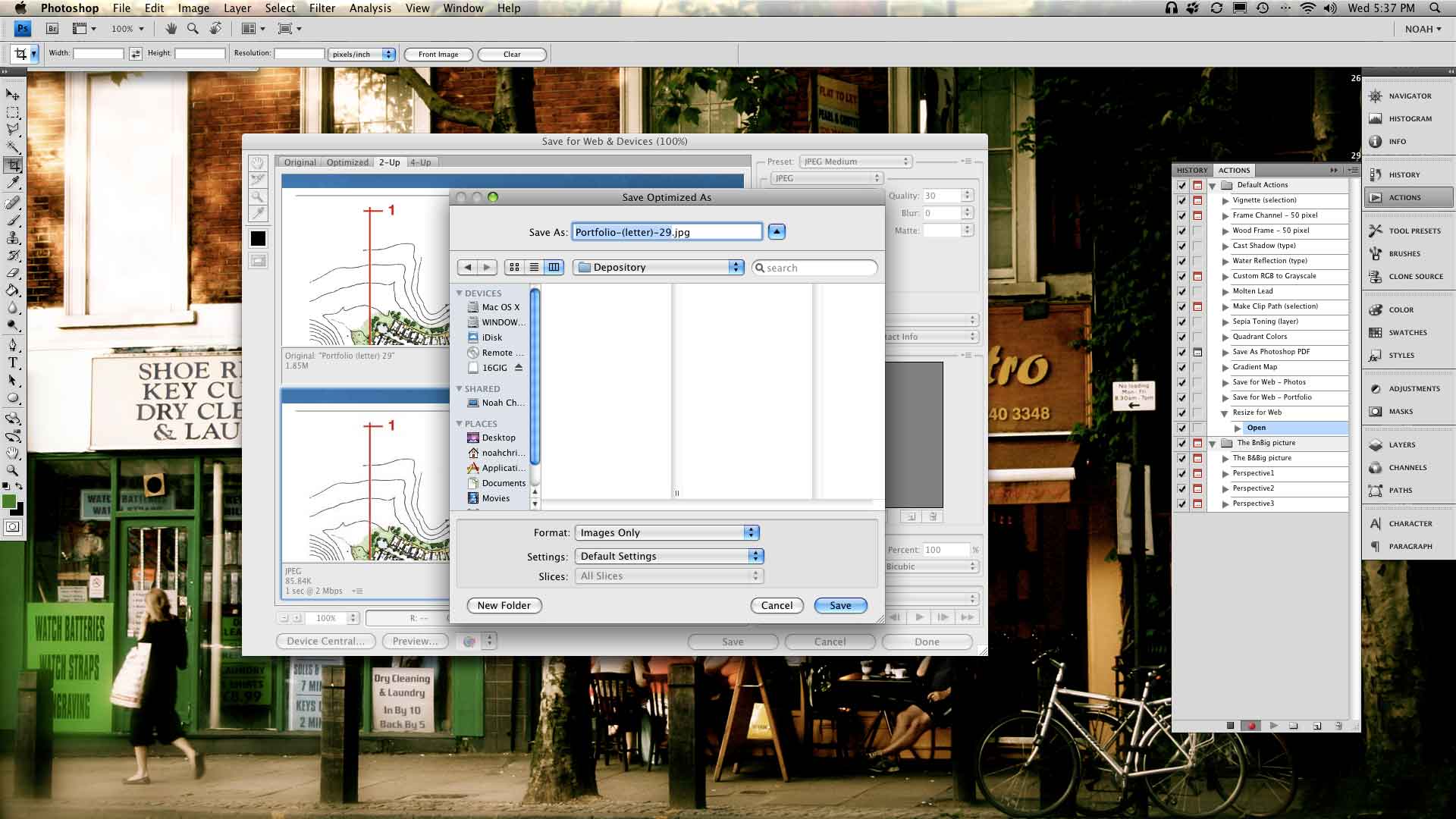Open the Analysis menu
1456x819 pixels.
click(370, 8)
